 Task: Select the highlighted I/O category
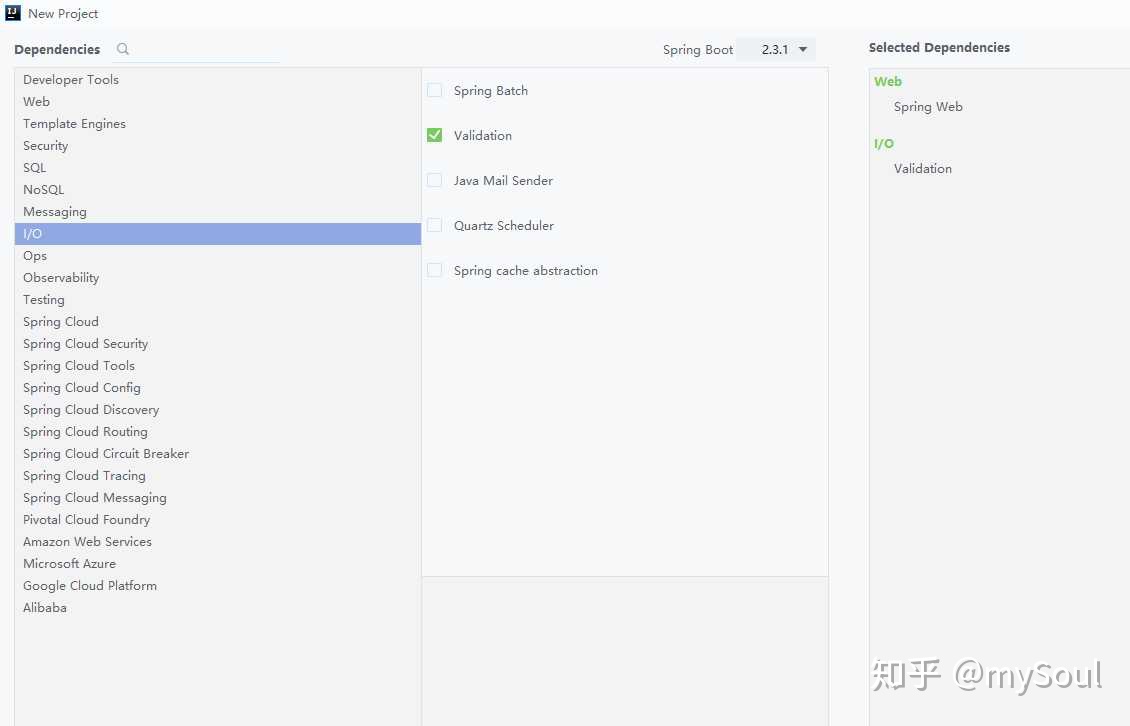(218, 234)
